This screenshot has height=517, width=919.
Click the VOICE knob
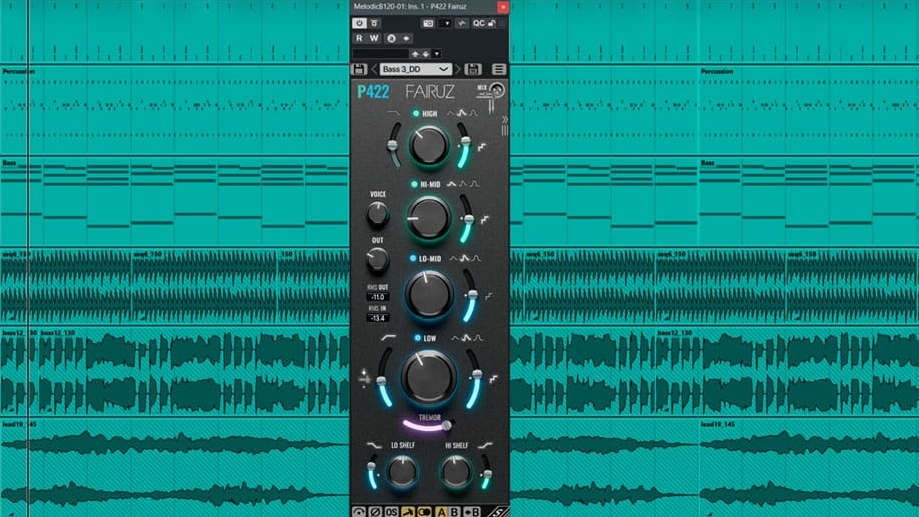pos(377,215)
